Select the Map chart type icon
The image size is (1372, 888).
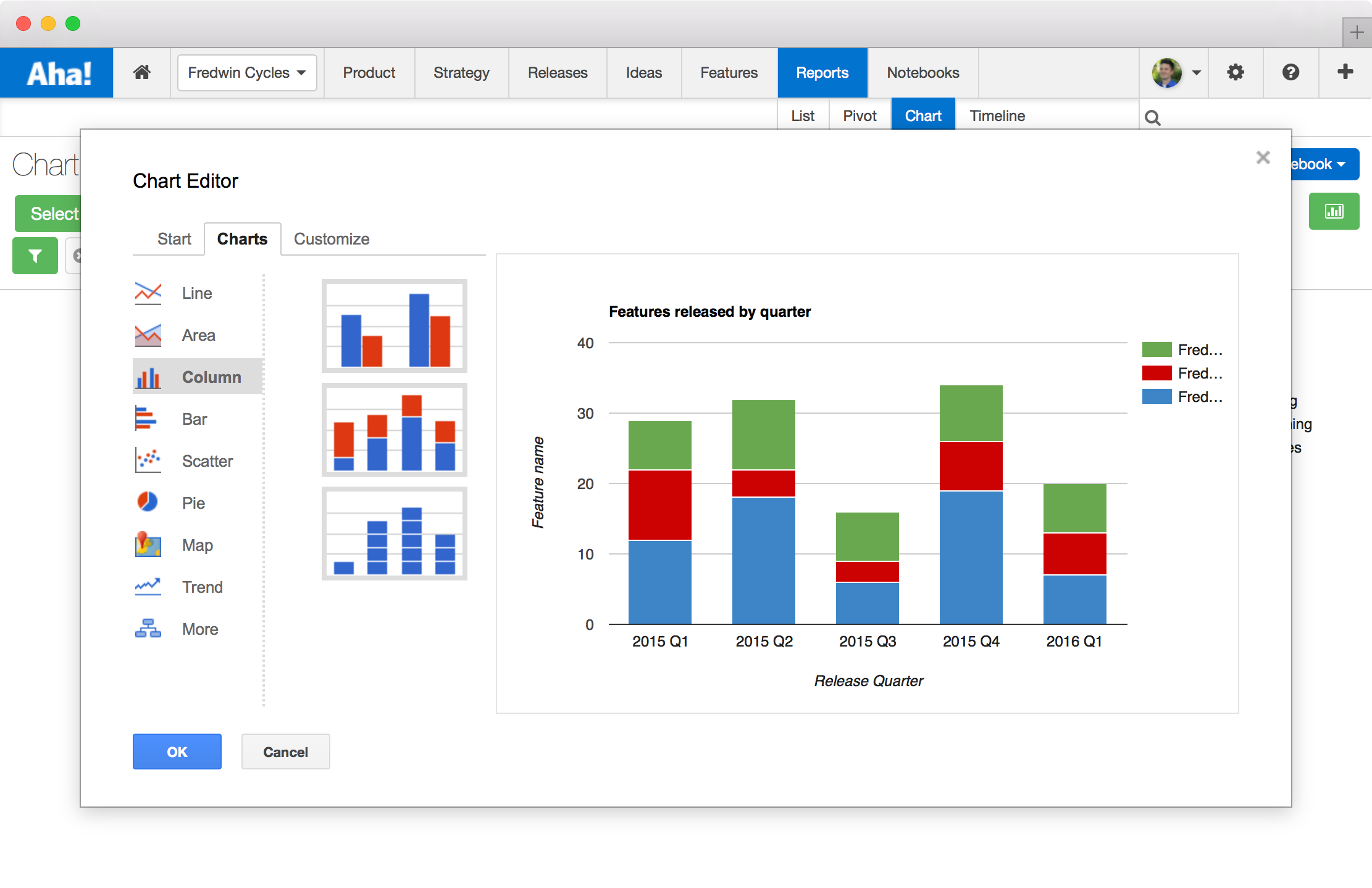148,545
